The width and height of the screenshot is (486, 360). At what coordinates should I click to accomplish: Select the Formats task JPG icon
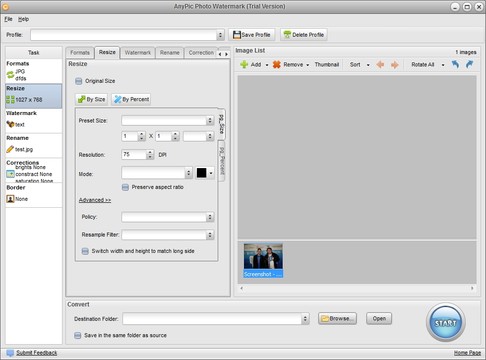pos(10,75)
